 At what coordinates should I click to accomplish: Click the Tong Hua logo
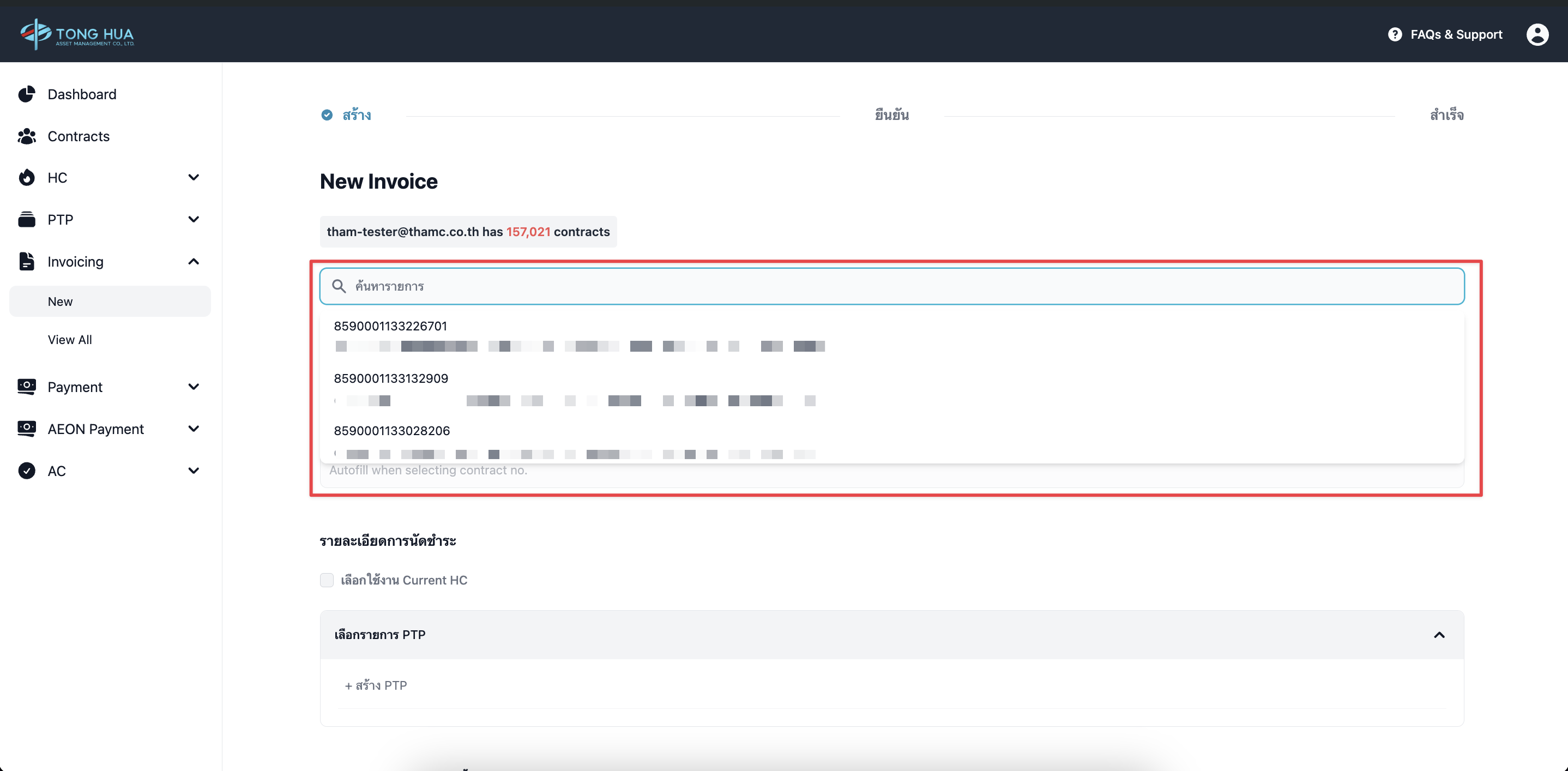tap(77, 34)
